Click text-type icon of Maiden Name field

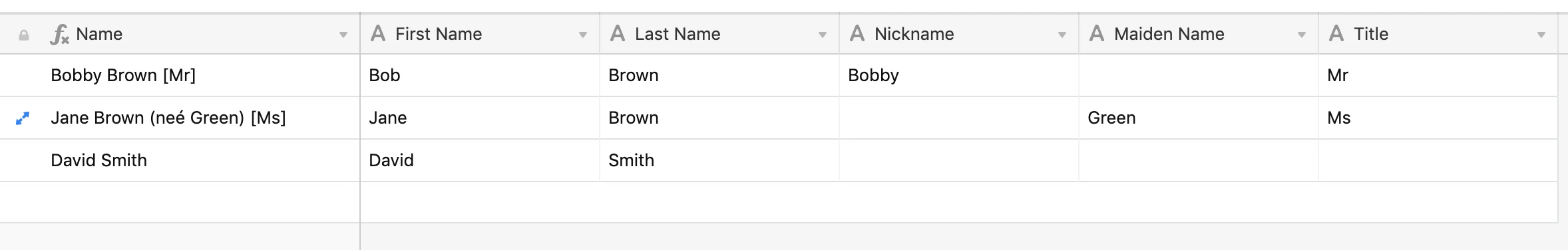click(1097, 33)
